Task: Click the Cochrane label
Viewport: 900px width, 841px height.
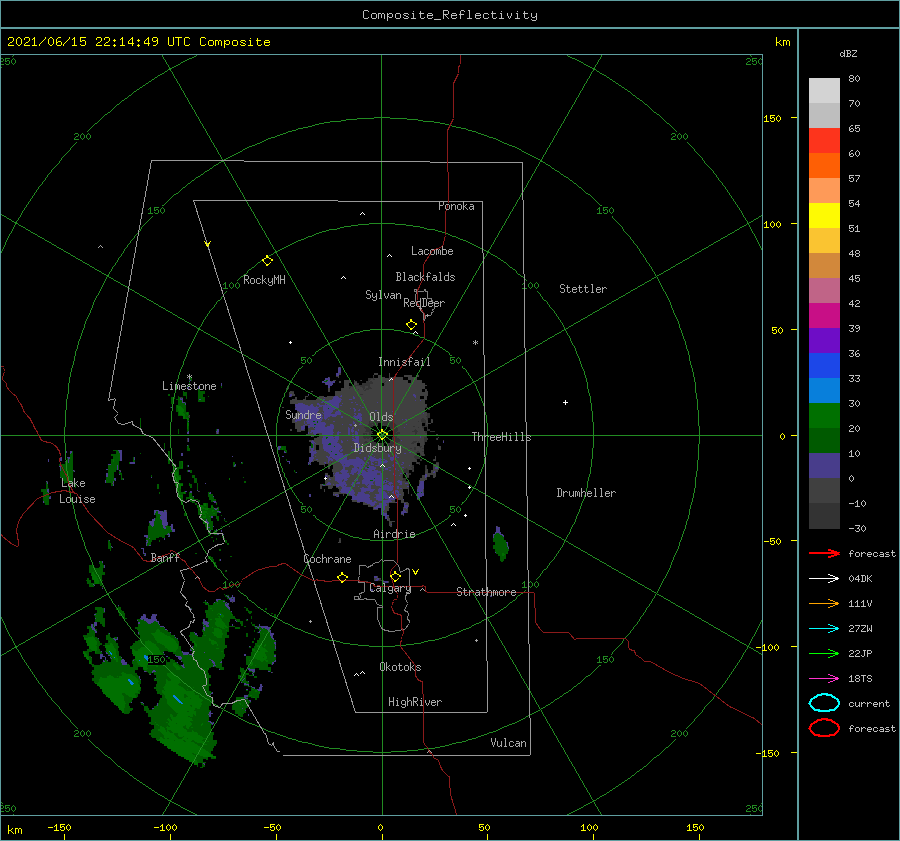Action: 327,559
